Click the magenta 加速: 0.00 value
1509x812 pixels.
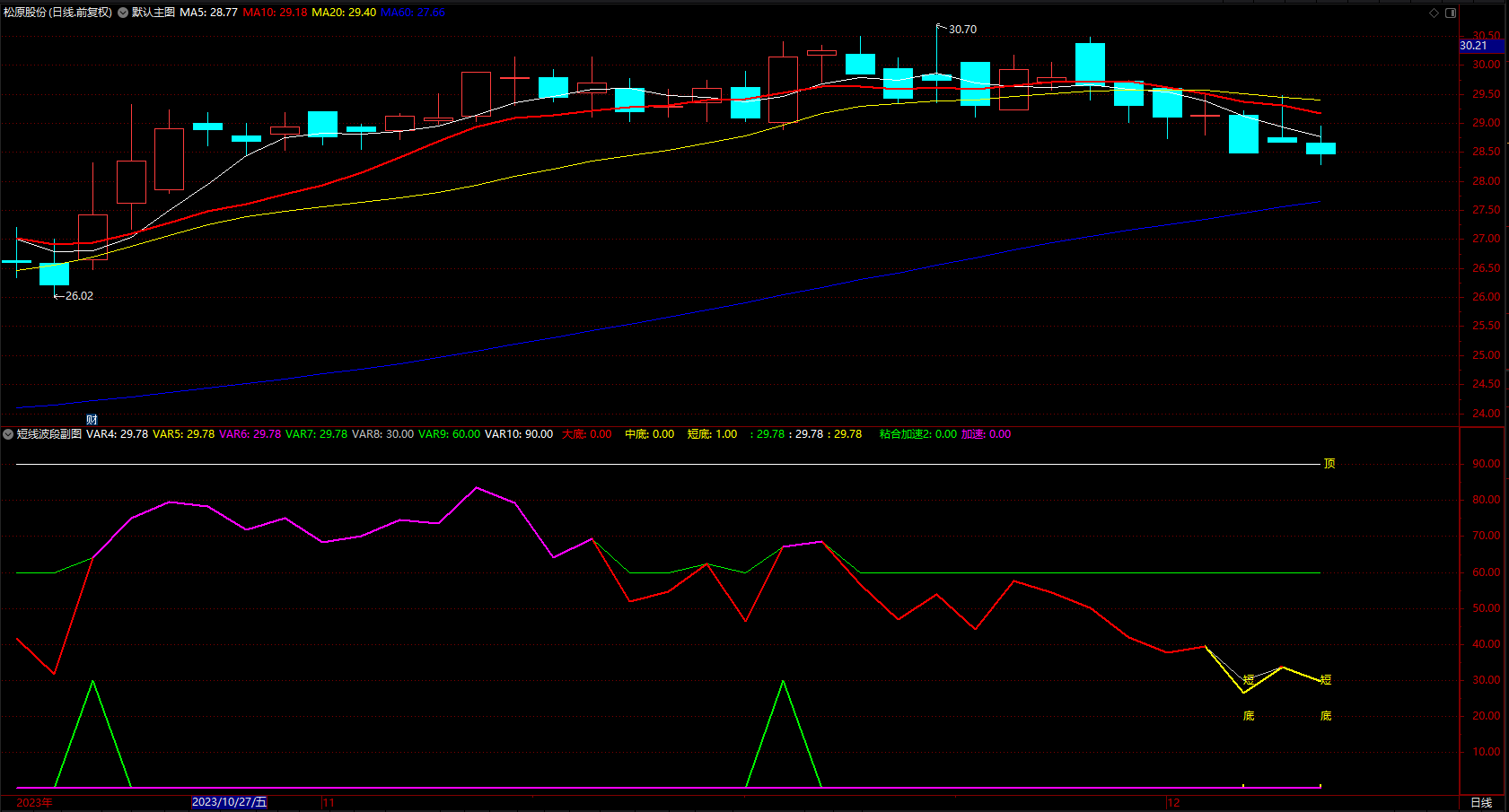(x=987, y=434)
